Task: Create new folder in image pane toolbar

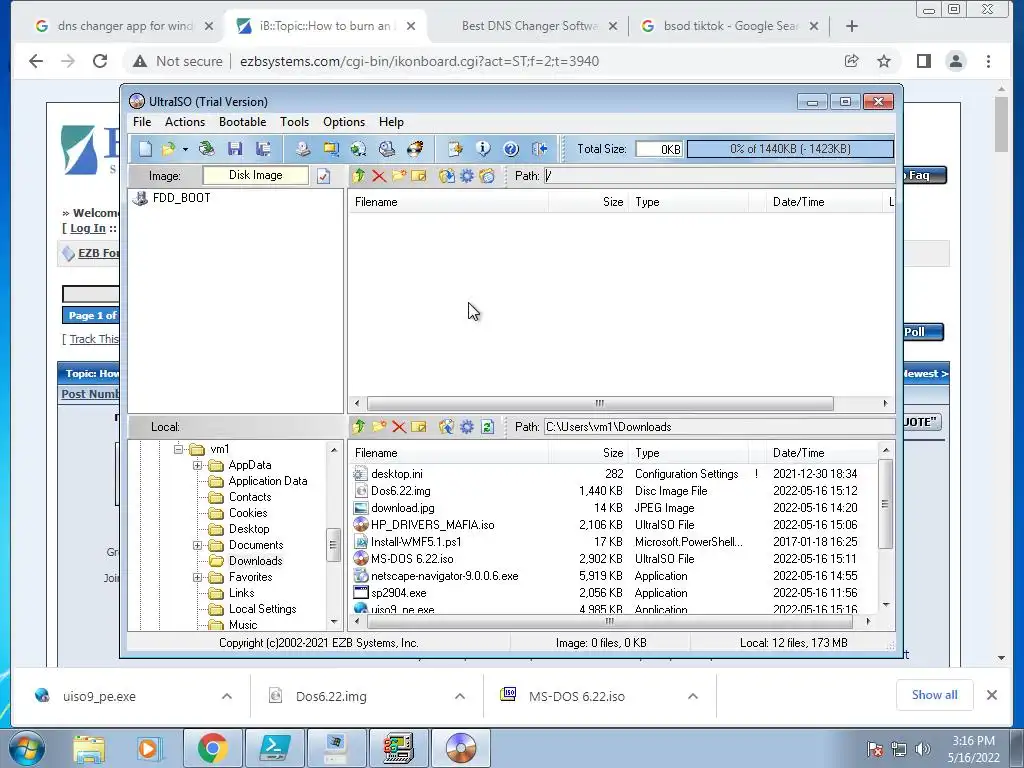Action: [398, 176]
